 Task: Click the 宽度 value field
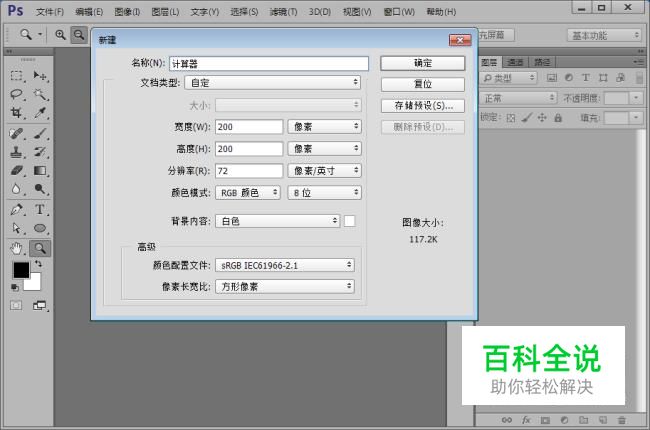(249, 126)
